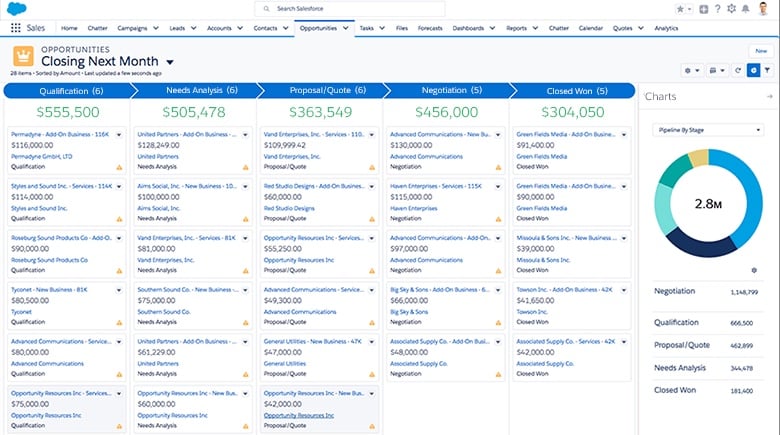
Task: Click Needs Analysis row in chart legend
Action: tap(708, 368)
